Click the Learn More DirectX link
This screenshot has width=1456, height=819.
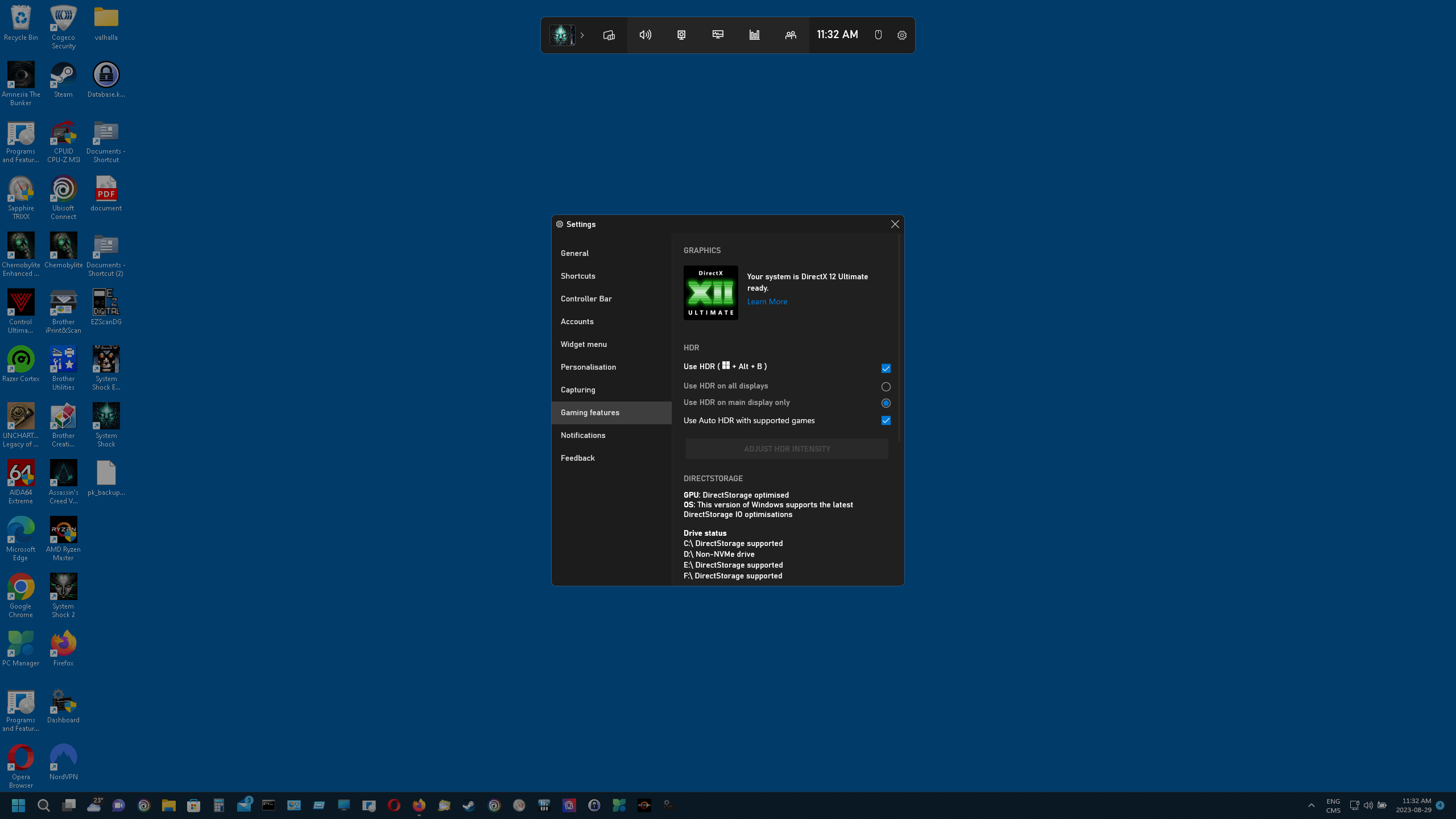tap(767, 302)
